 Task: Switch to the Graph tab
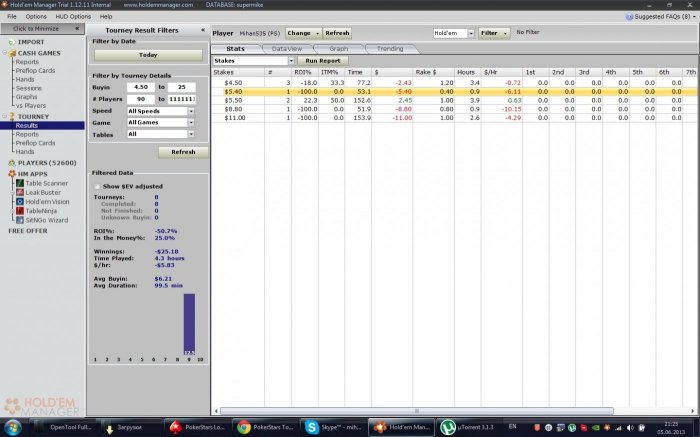pos(338,48)
